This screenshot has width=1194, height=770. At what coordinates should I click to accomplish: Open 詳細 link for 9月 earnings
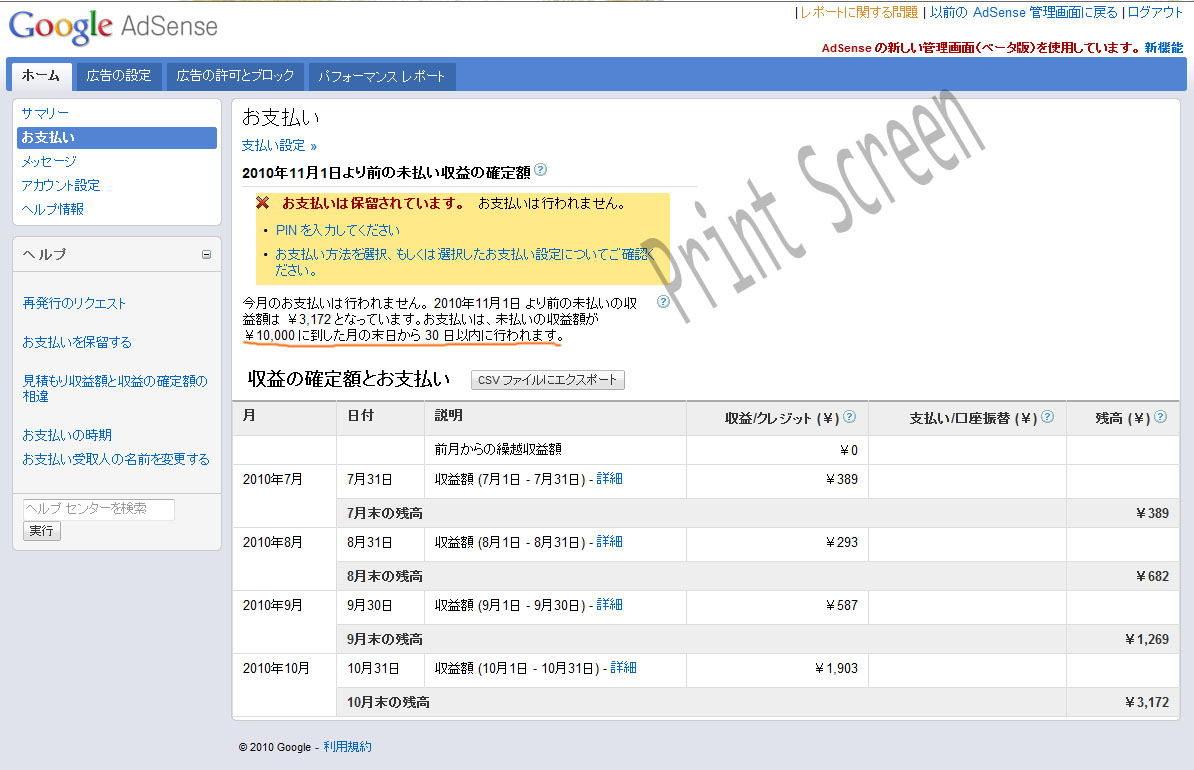(x=609, y=605)
